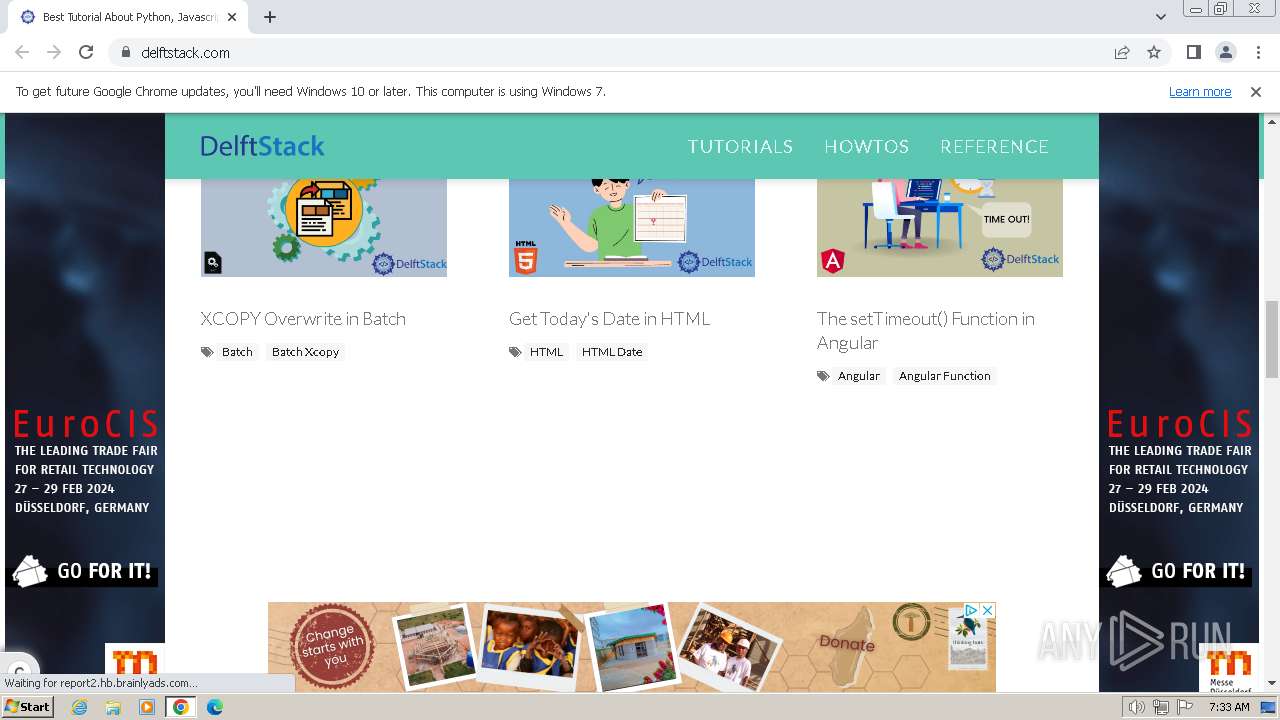The width and height of the screenshot is (1280, 720).
Task: Close the Best Tutorial About Python tab
Action: (x=232, y=17)
